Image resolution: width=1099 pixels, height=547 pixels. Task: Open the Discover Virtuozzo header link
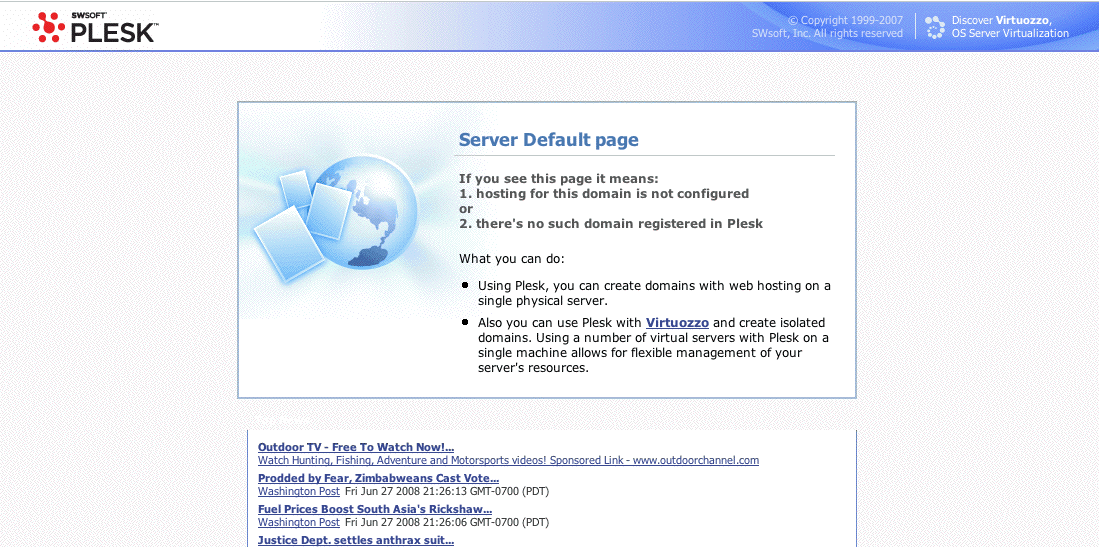point(1009,27)
